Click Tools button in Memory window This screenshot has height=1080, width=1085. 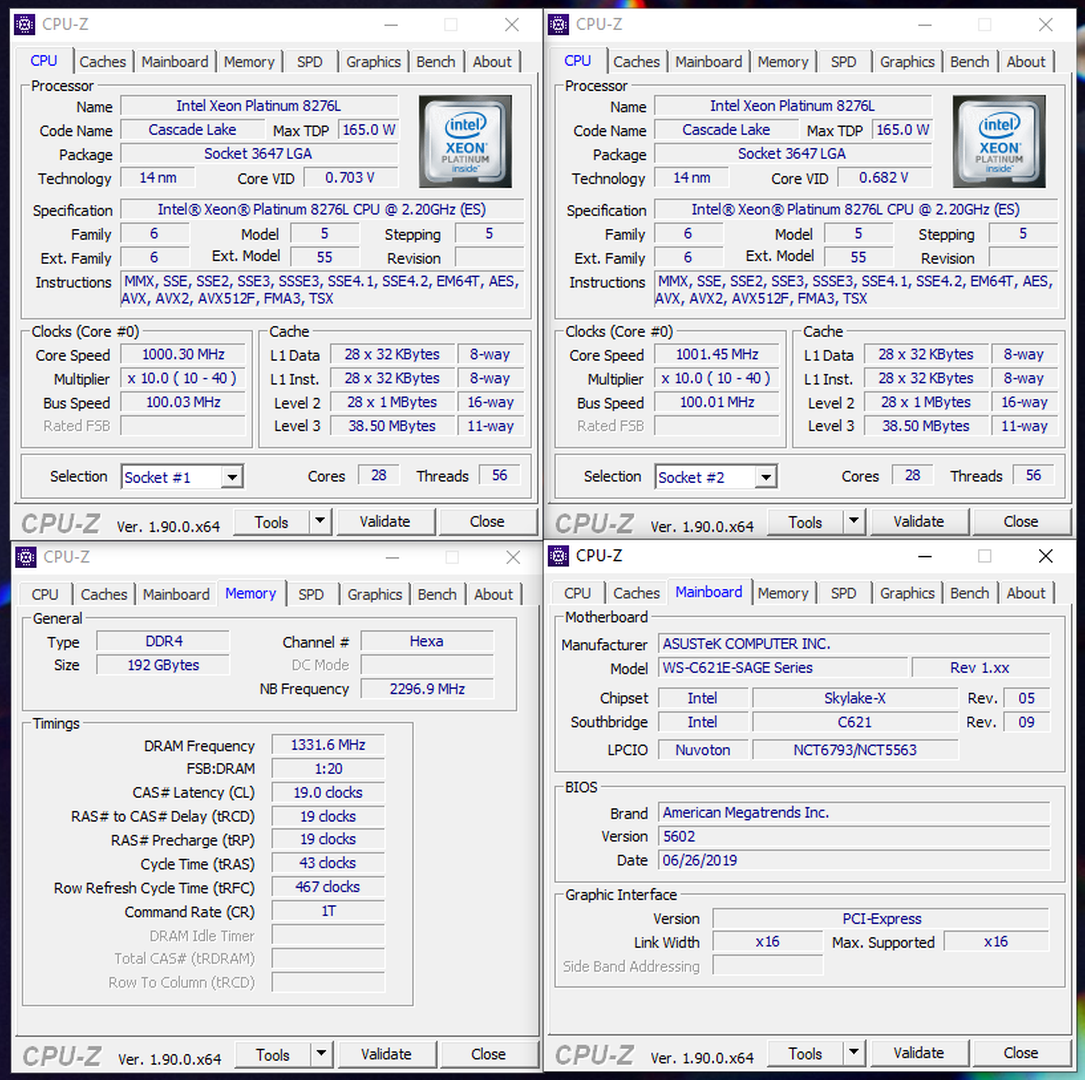273,1054
